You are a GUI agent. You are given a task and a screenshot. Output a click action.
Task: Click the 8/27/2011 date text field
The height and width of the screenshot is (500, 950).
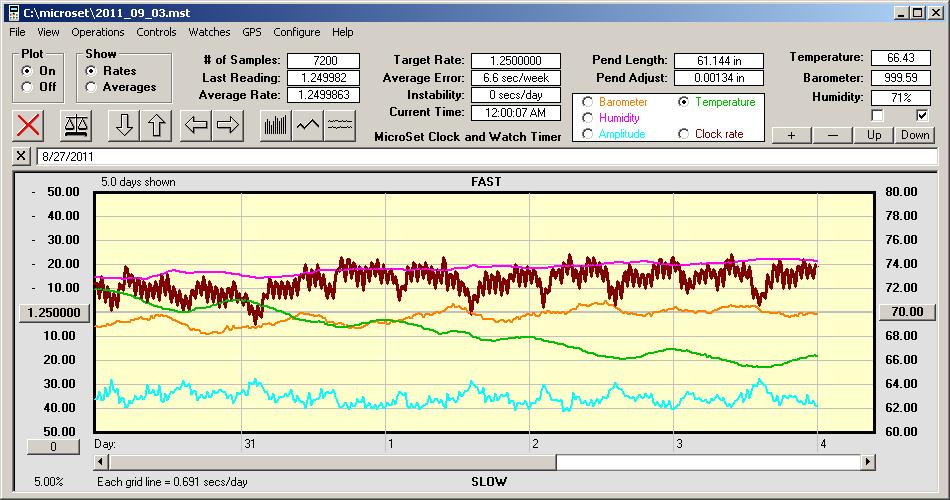click(487, 156)
